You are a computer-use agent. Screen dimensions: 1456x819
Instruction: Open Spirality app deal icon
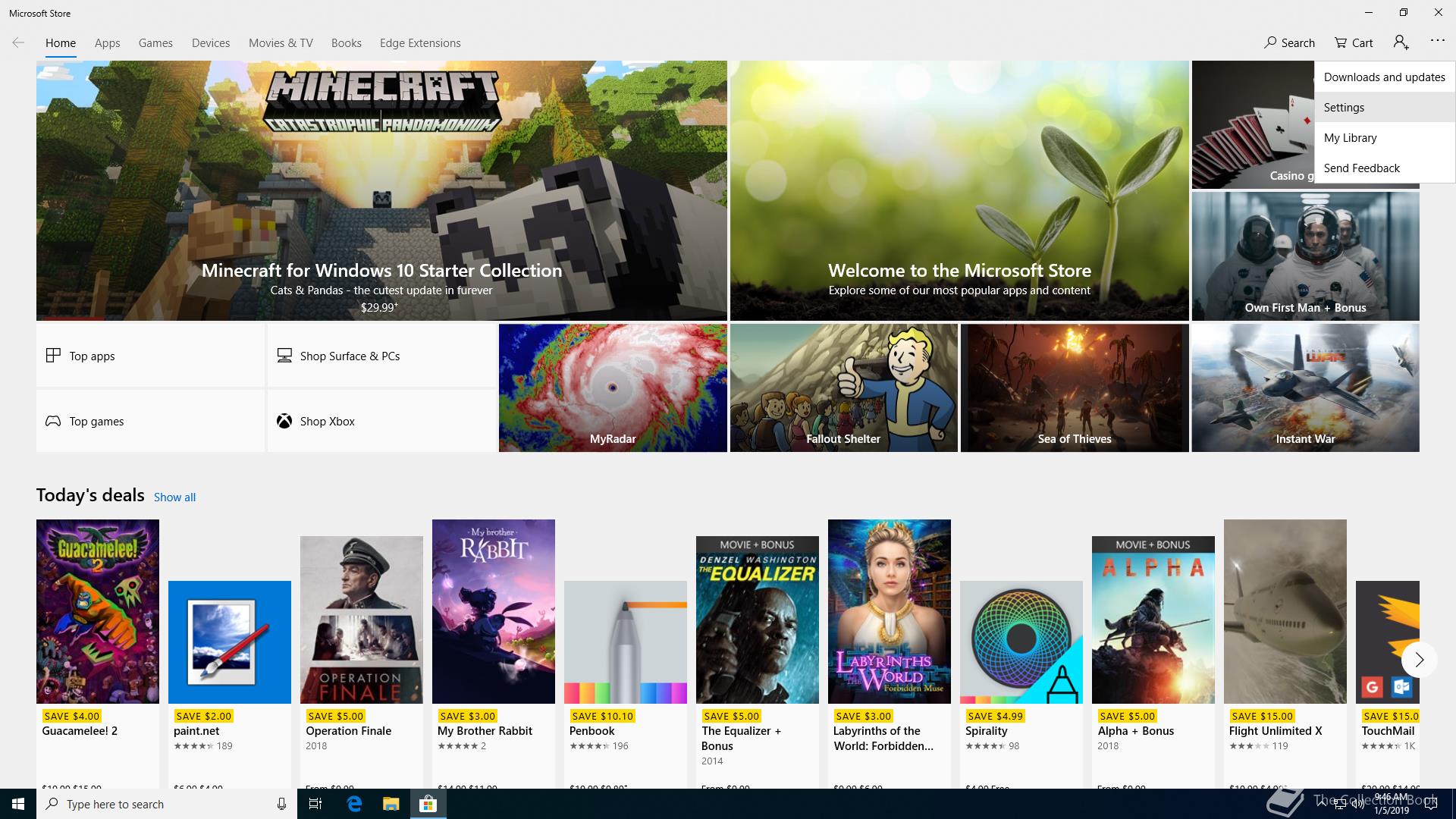click(x=1021, y=642)
